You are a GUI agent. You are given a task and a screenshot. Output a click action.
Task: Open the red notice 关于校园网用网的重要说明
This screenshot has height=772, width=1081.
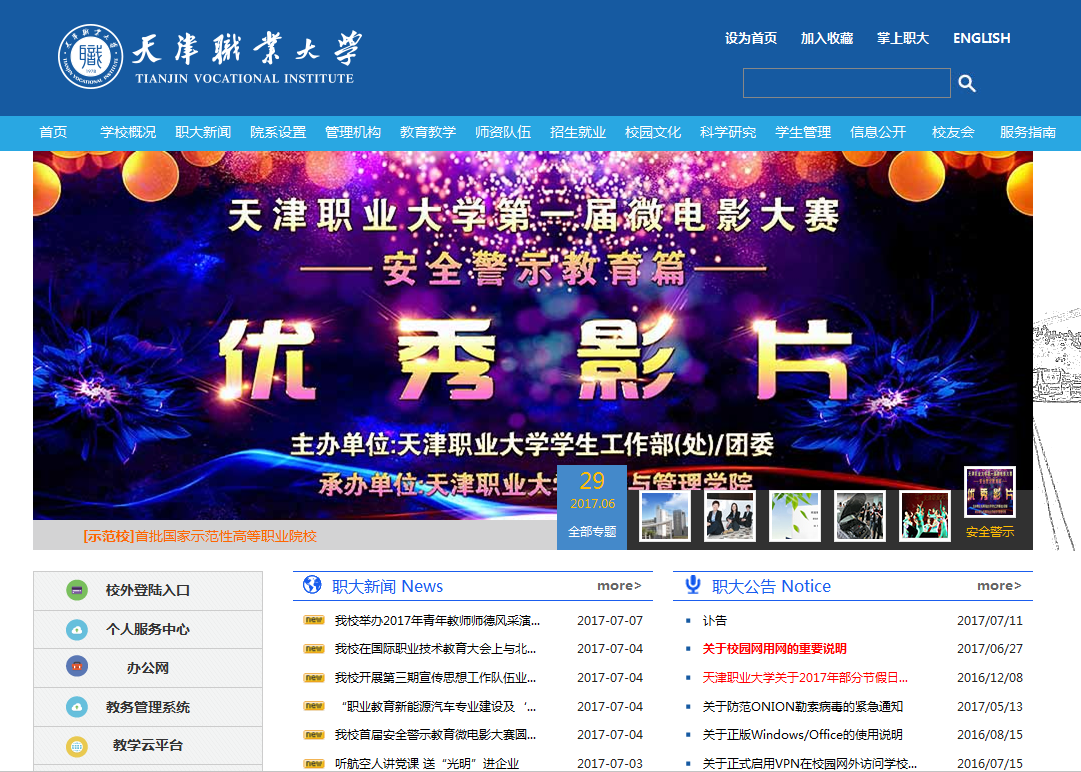point(774,649)
